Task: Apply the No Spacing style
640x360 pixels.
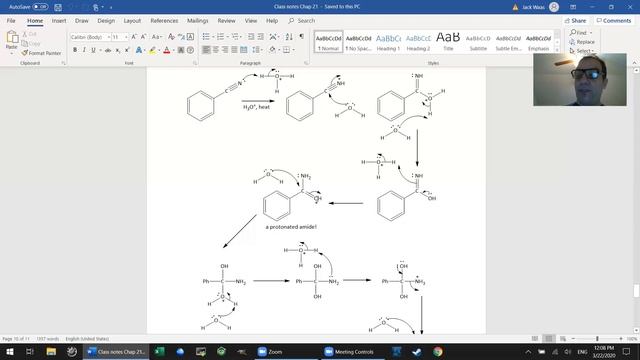Action: pyautogui.click(x=358, y=42)
